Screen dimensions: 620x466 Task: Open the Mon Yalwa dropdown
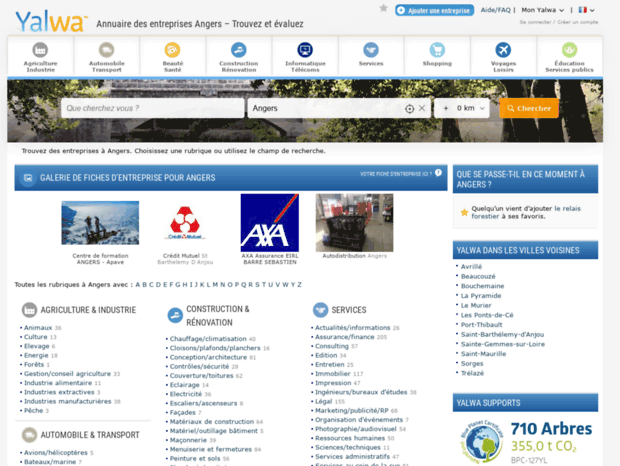pyautogui.click(x=542, y=10)
